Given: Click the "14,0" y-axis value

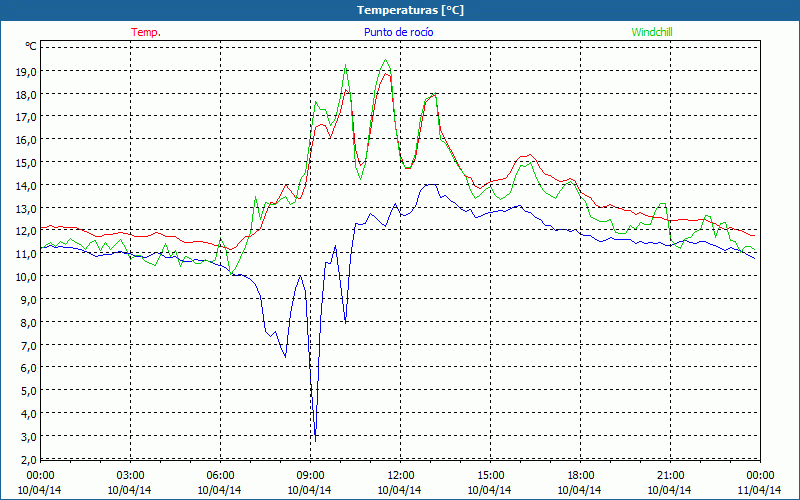Looking at the screenshot, I should [x=26, y=185].
